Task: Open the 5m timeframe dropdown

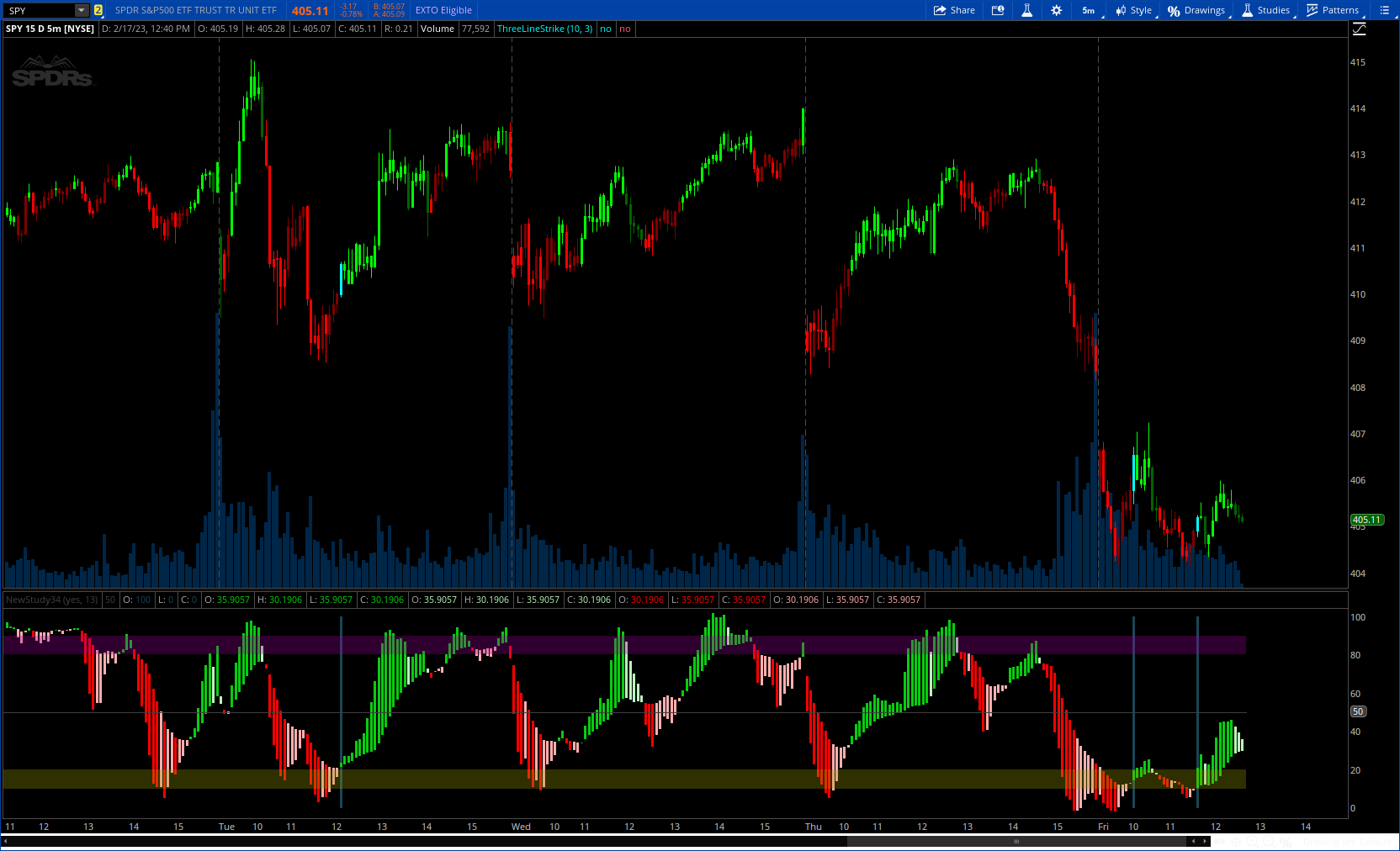Action: [x=1089, y=10]
